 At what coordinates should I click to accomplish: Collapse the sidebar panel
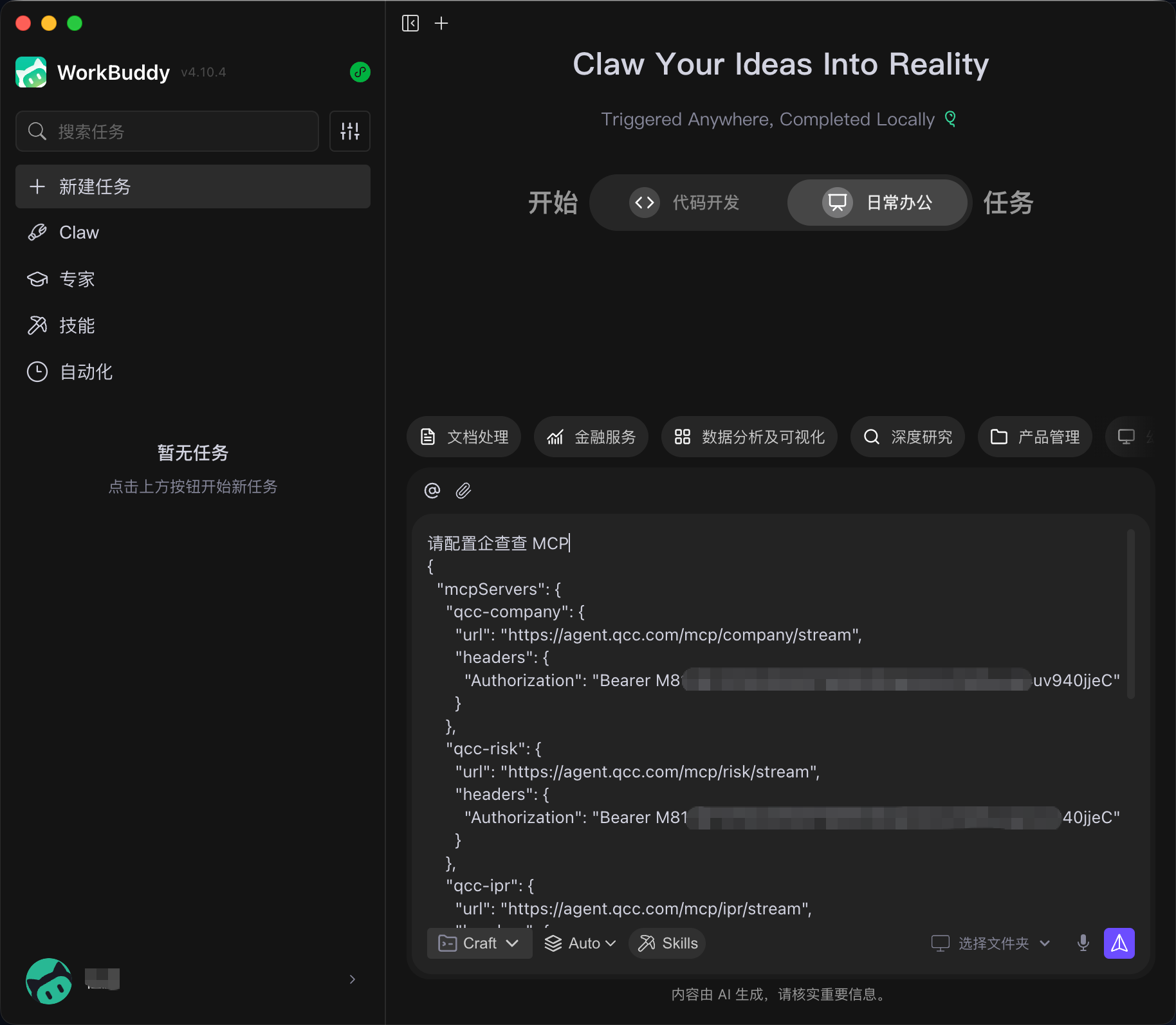(x=410, y=24)
